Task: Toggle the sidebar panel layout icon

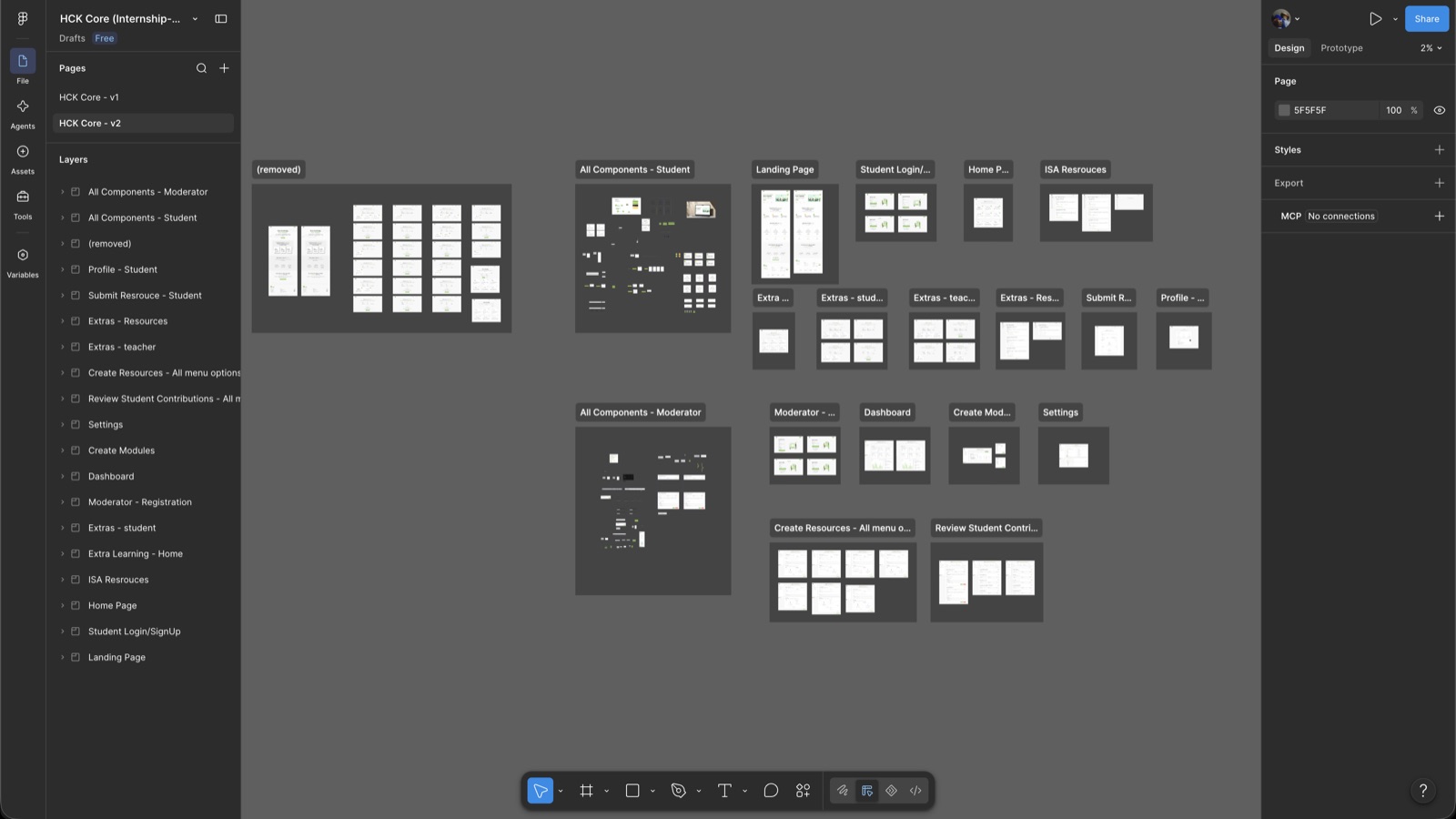Action: click(x=221, y=18)
